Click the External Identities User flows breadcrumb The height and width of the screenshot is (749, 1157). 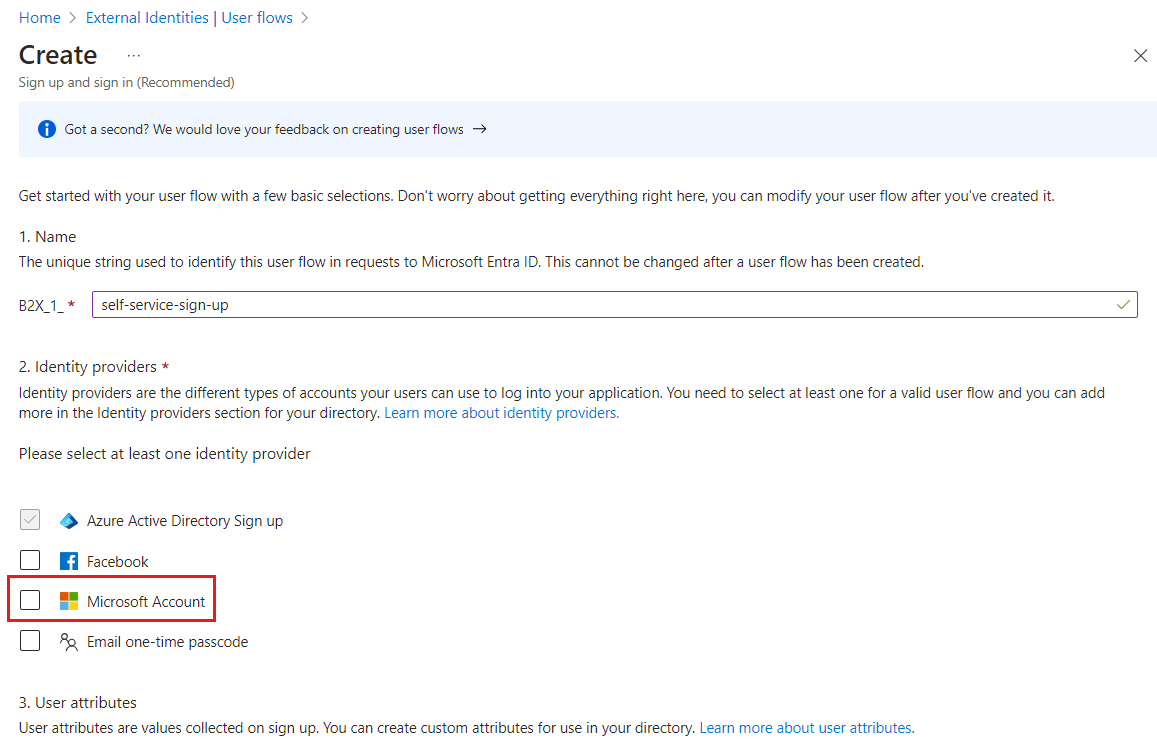click(190, 17)
